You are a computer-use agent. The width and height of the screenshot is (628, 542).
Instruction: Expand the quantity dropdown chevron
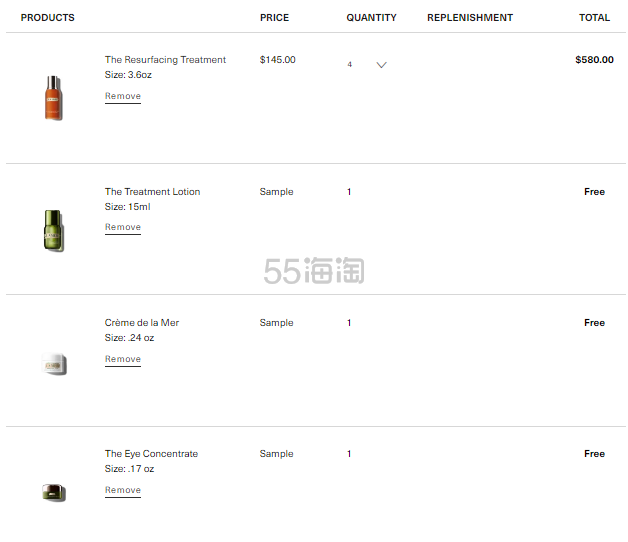click(381, 65)
